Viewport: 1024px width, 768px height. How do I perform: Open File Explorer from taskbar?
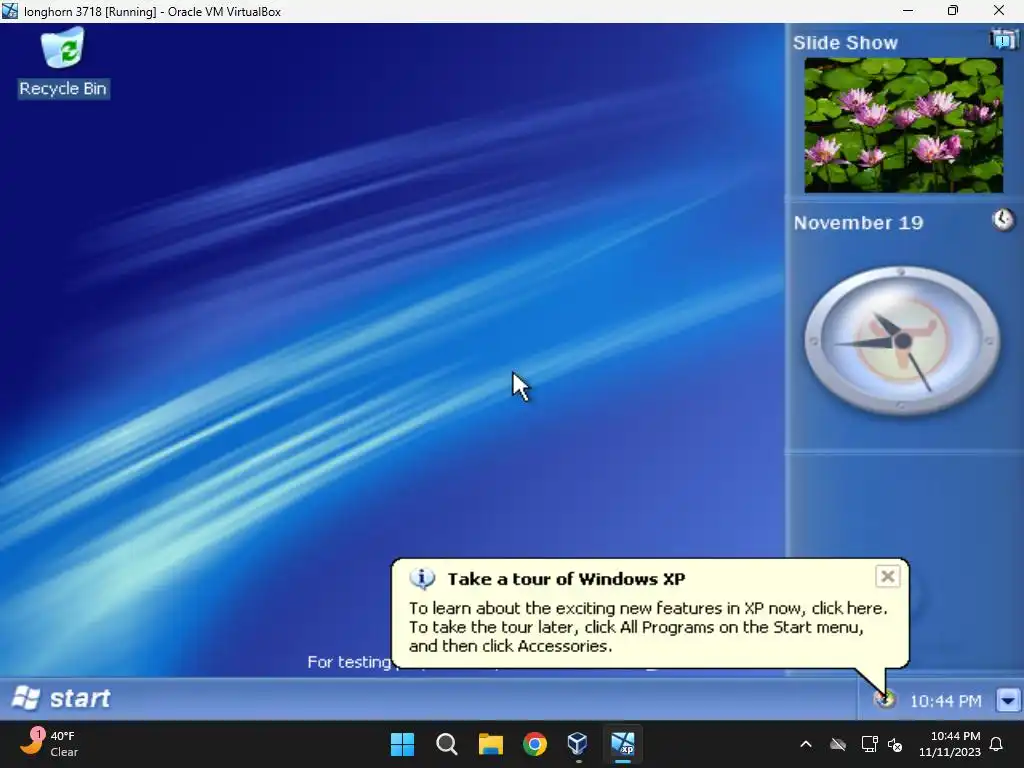490,744
